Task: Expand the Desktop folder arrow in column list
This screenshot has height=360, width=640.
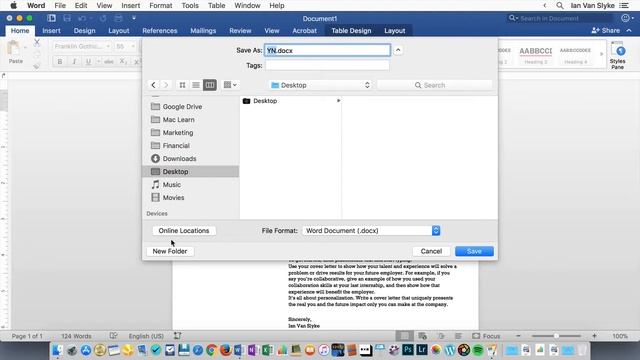Action: click(338, 101)
